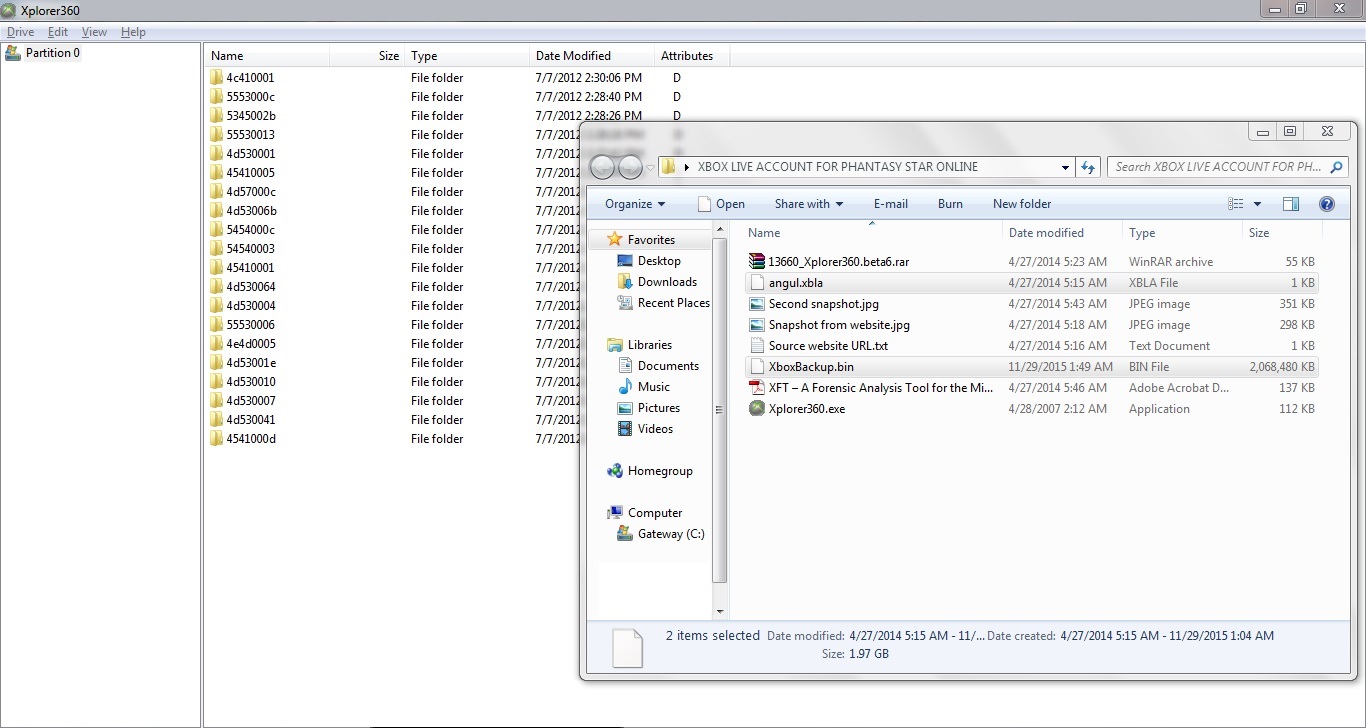1366x728 pixels.
Task: Click the Gateway (C:) drive icon
Action: [x=626, y=534]
